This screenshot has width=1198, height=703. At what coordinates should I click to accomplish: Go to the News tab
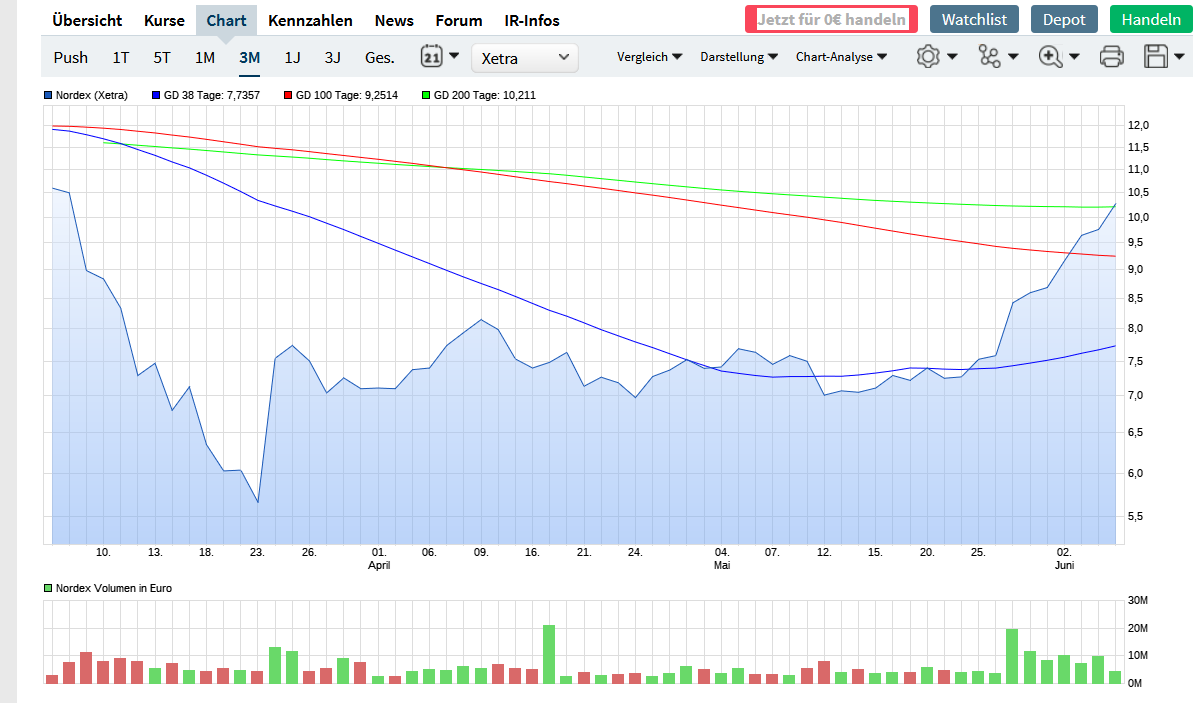pyautogui.click(x=394, y=21)
